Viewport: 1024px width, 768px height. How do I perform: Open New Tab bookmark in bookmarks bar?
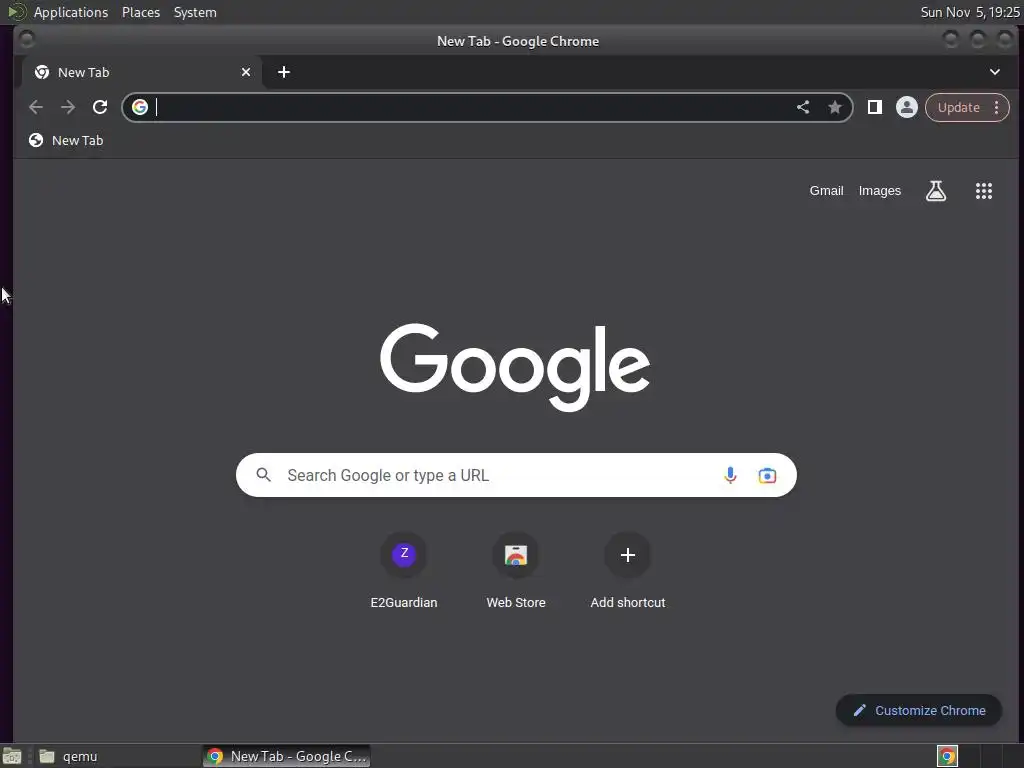point(66,140)
